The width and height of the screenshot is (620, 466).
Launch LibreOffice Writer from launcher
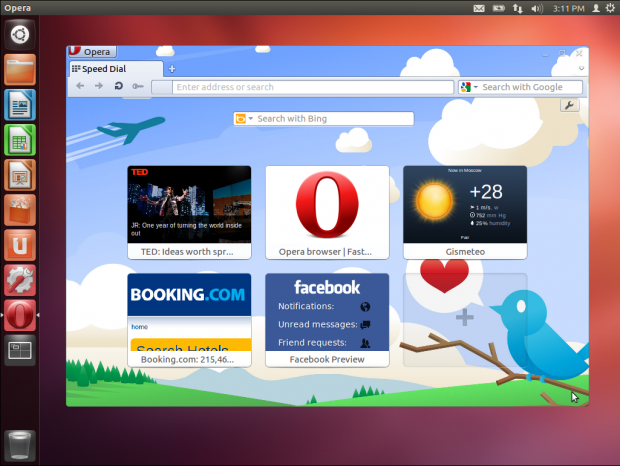tap(20, 105)
